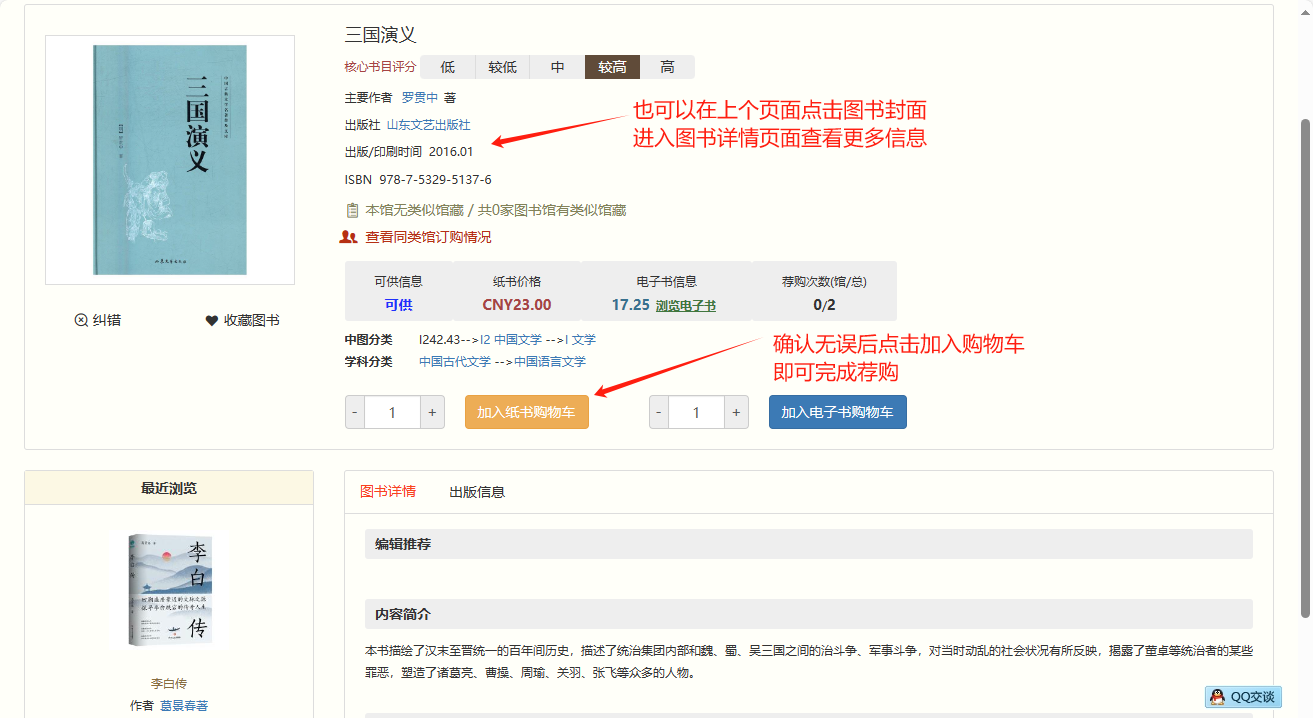Click the 查看同类馆订购情况 people icon

pos(349,237)
